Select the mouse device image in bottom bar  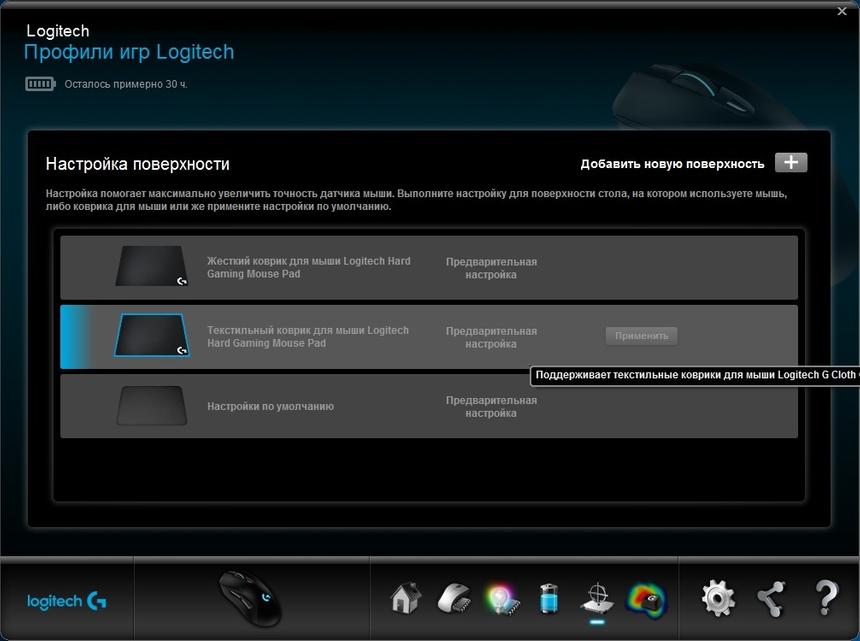250,598
